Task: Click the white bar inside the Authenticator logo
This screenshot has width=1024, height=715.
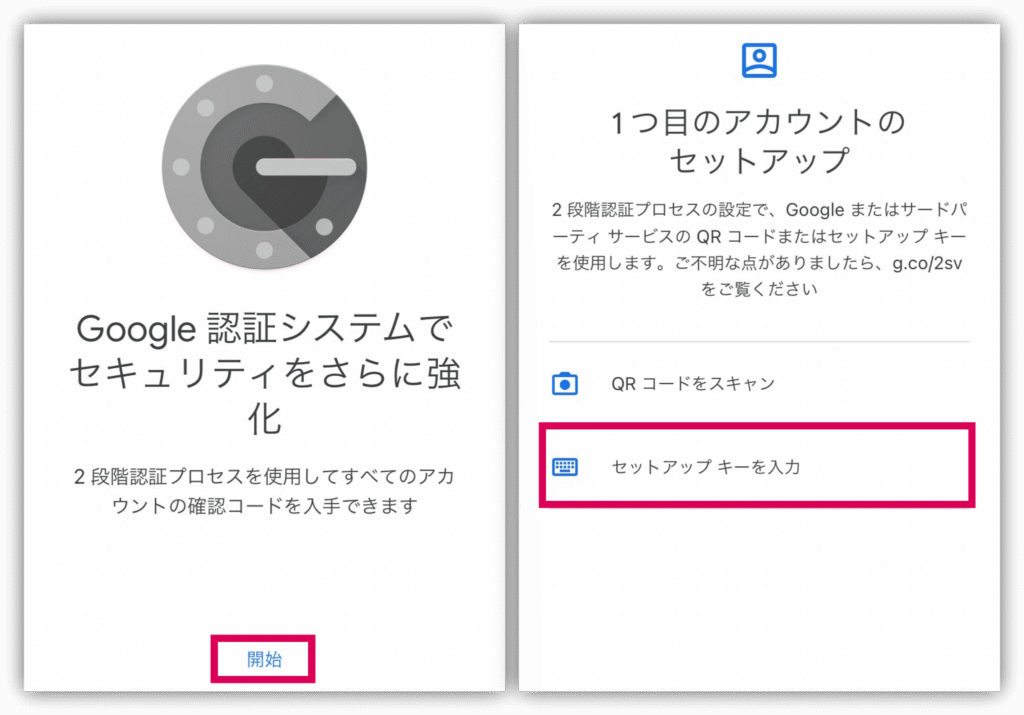Action: click(306, 167)
